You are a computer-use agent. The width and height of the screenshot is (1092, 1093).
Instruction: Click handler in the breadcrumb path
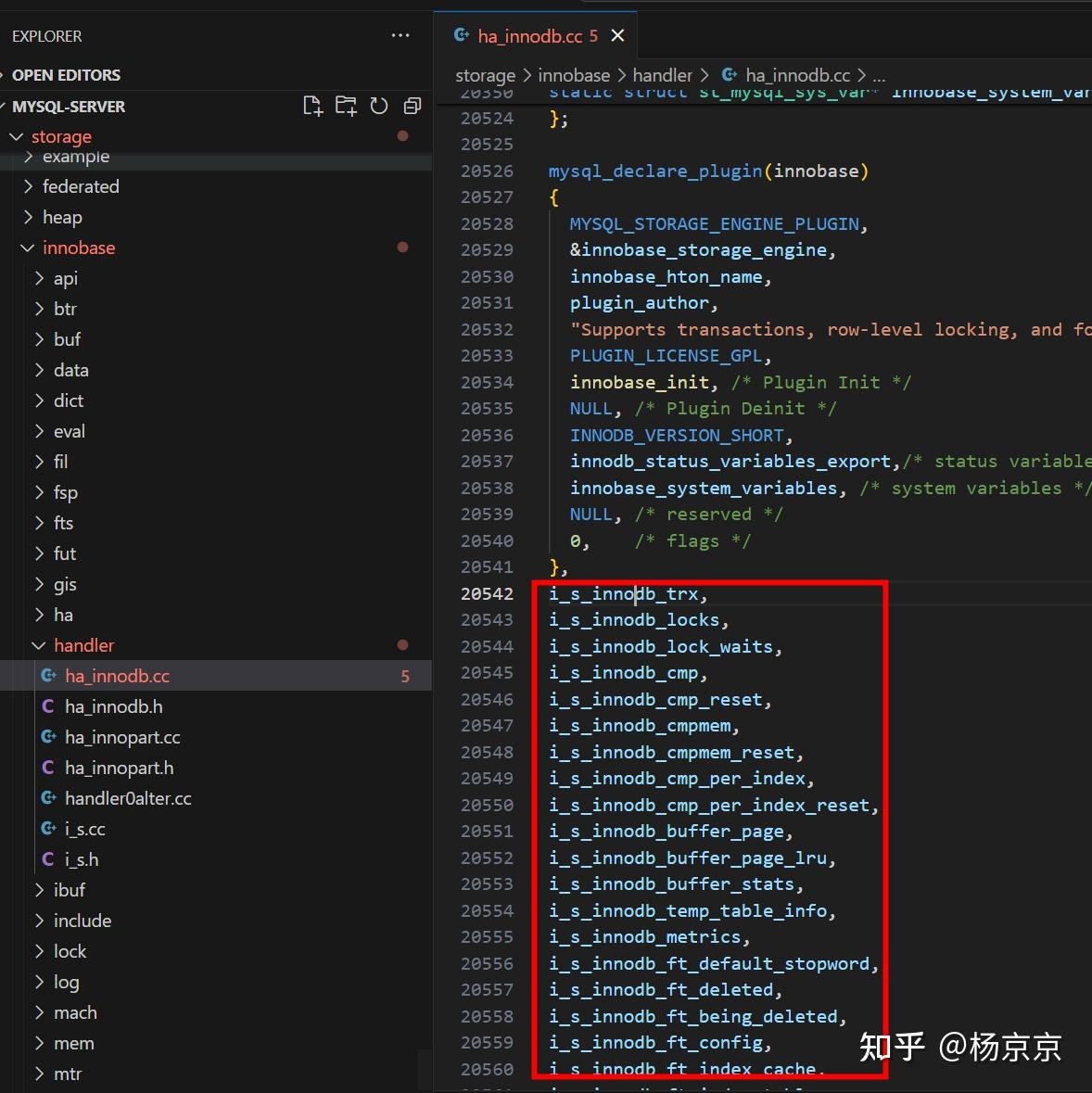pyautogui.click(x=662, y=75)
